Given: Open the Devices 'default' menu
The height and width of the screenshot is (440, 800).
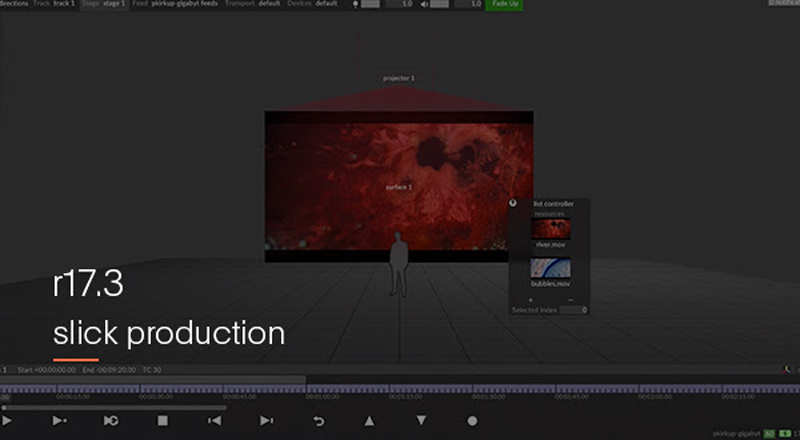Looking at the screenshot, I should [x=325, y=4].
